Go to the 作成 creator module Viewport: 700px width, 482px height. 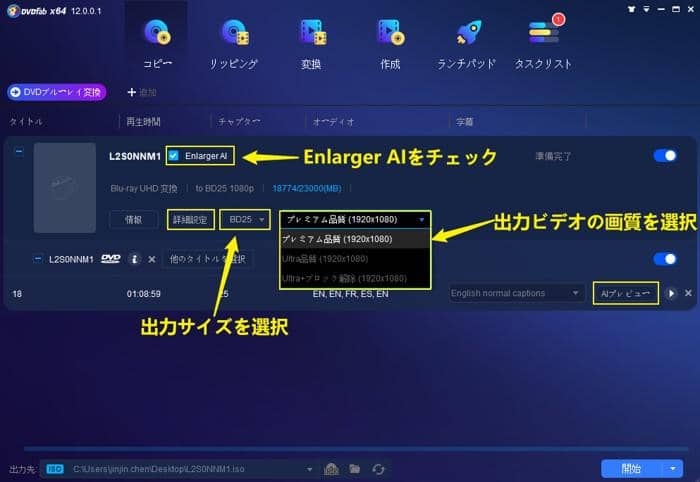390,43
